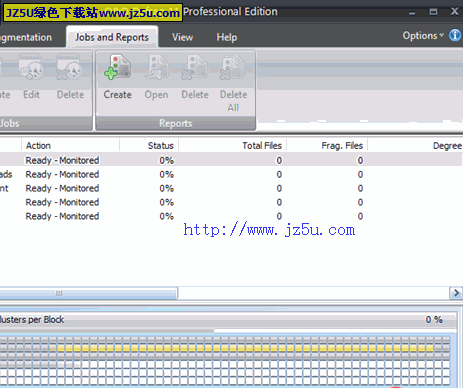Click the Clusters per Block header bar
This screenshot has width=463, height=388.
(x=228, y=320)
